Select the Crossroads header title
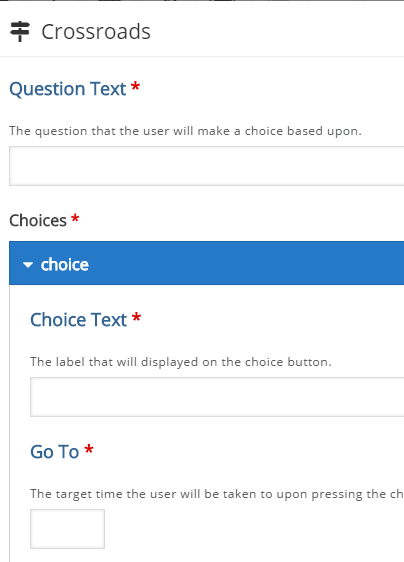The width and height of the screenshot is (404, 562). coord(96,32)
